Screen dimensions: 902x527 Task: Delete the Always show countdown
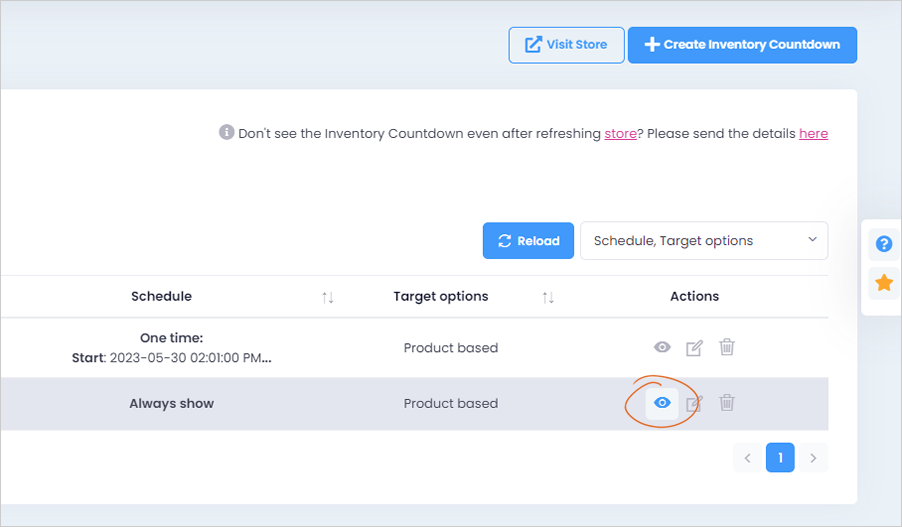727,402
